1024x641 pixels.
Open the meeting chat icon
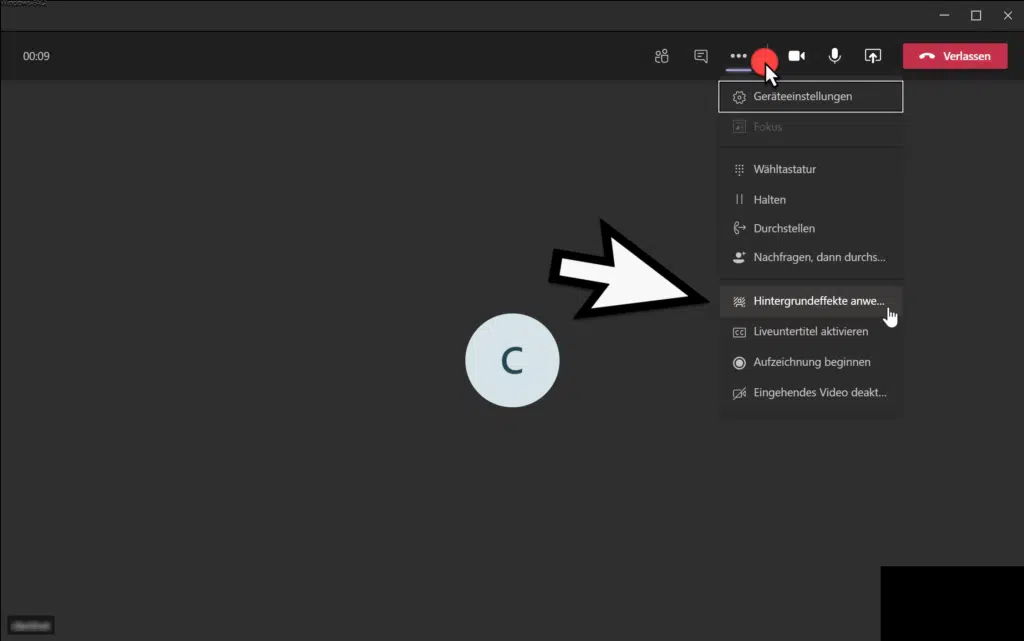[x=701, y=56]
